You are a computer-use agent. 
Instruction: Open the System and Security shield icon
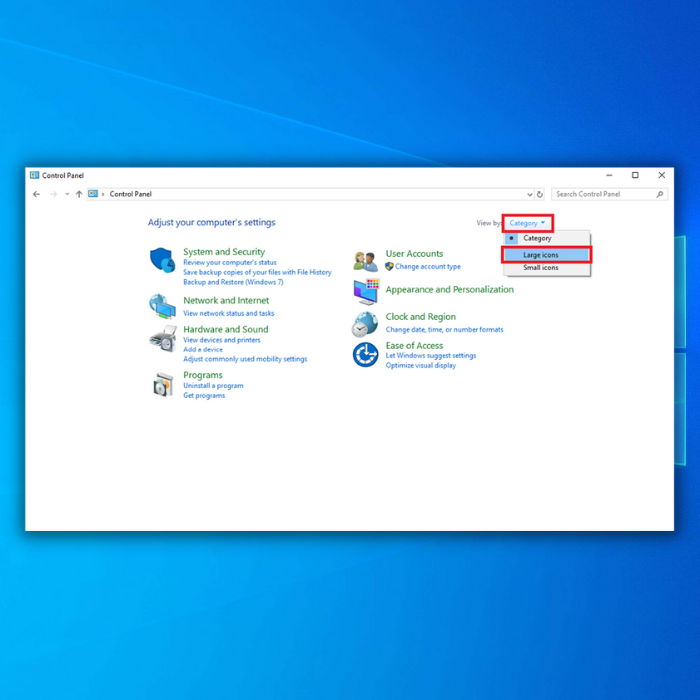click(162, 261)
